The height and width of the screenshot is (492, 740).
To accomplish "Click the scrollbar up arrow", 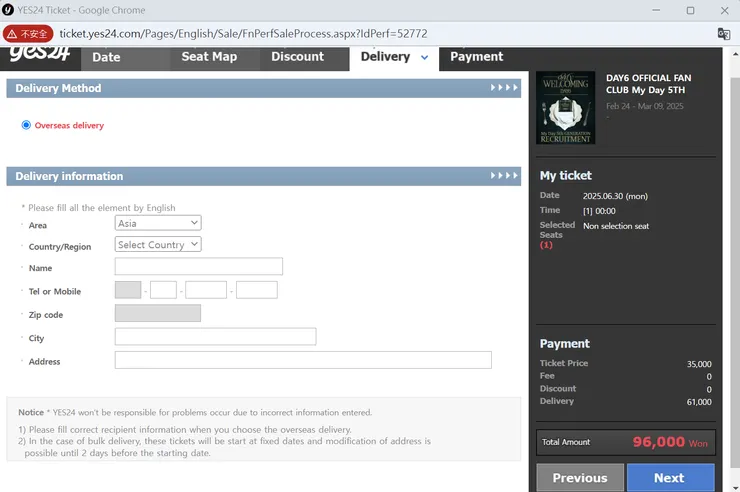I will coord(735,53).
